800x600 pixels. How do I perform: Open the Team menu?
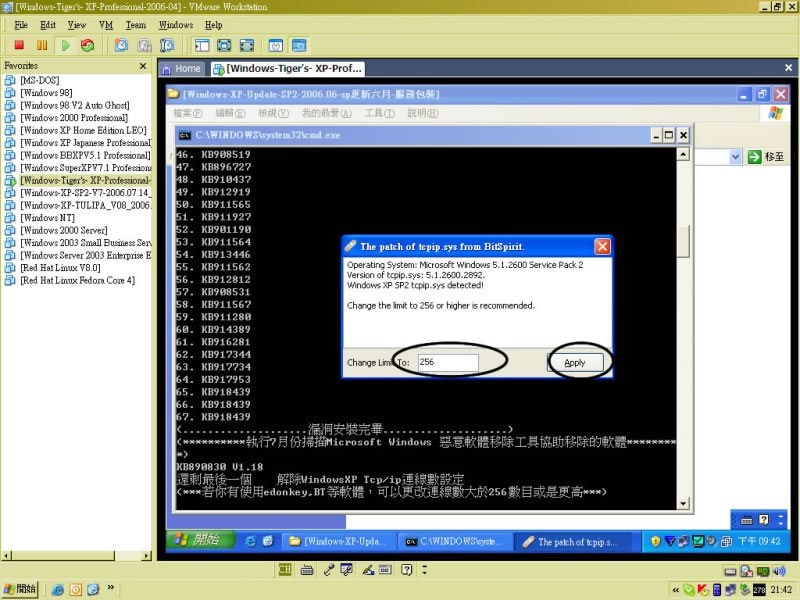(x=135, y=24)
